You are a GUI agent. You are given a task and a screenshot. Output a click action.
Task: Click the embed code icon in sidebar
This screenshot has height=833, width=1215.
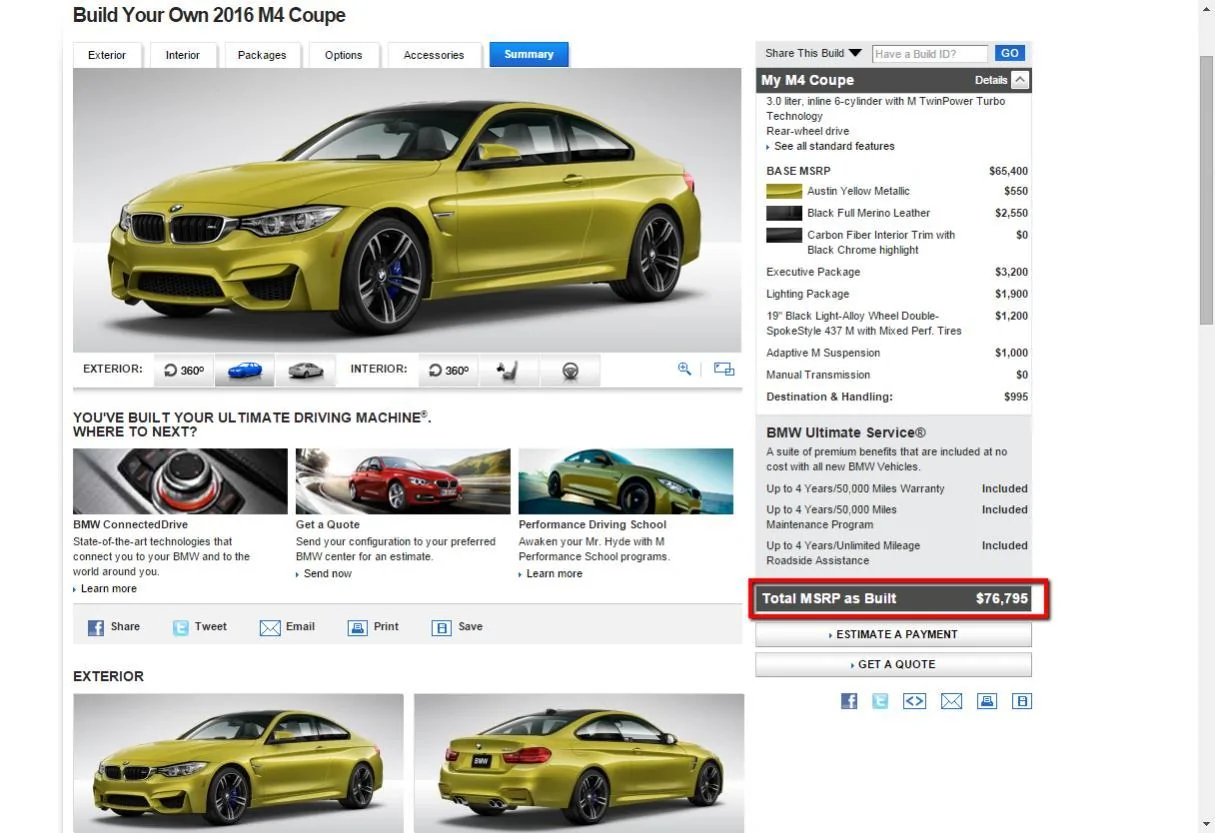point(915,701)
